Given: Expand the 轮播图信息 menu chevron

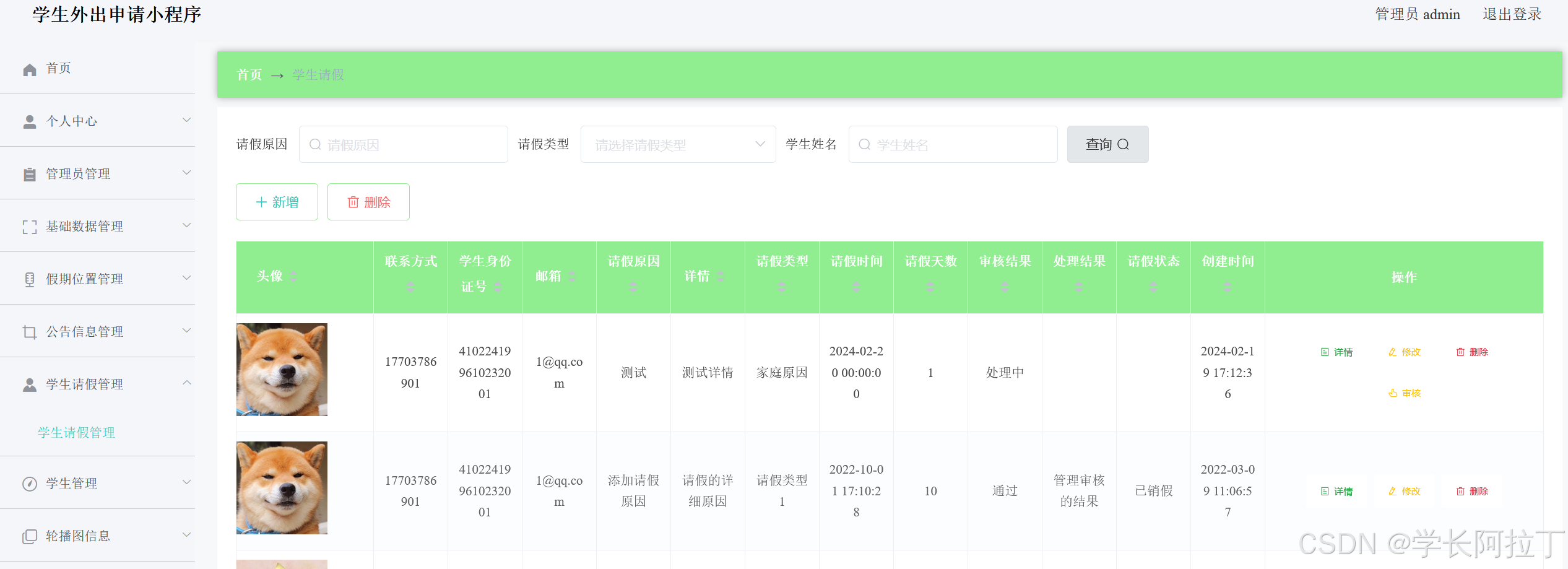Looking at the screenshot, I should click(x=186, y=535).
